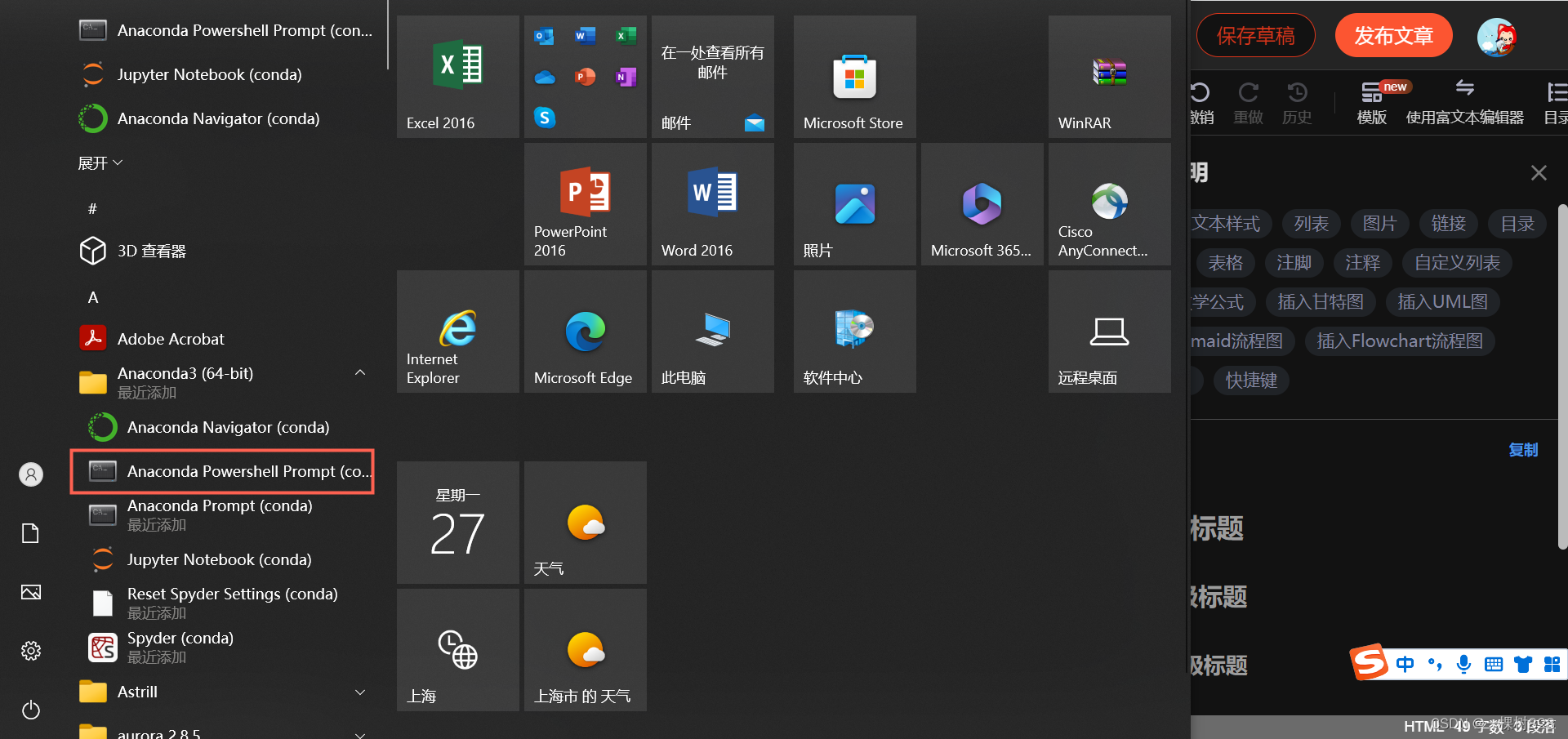Click the Start app list scrollbar
The height and width of the screenshot is (739, 1568).
click(387, 34)
